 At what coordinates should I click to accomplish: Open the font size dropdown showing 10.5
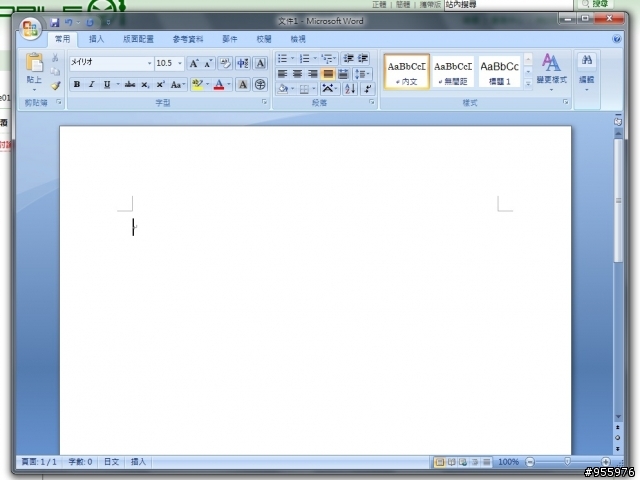(x=180, y=63)
